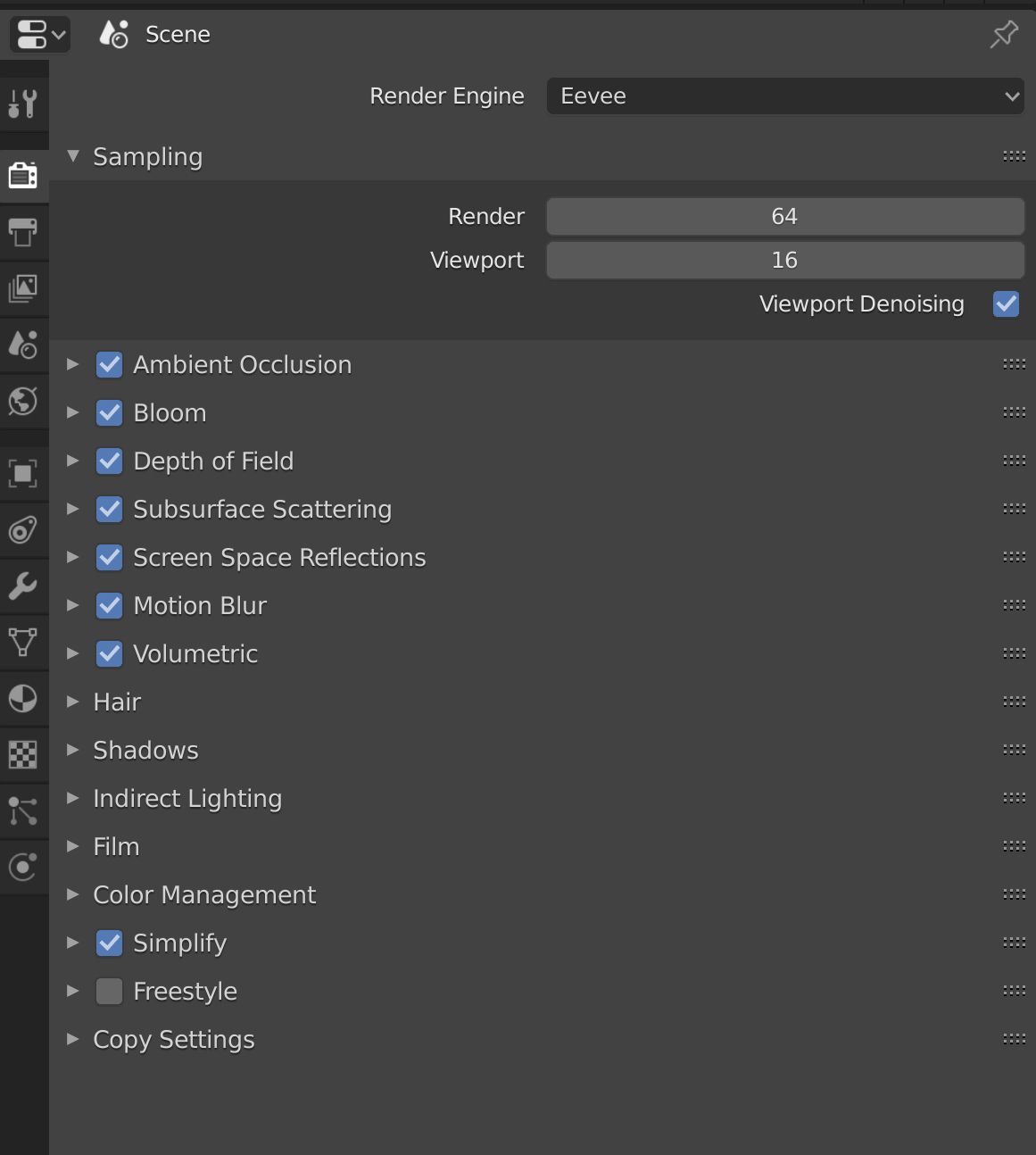Expand the Ambient Occlusion panel arrow
Image resolution: width=1036 pixels, height=1155 pixels.
(x=73, y=364)
